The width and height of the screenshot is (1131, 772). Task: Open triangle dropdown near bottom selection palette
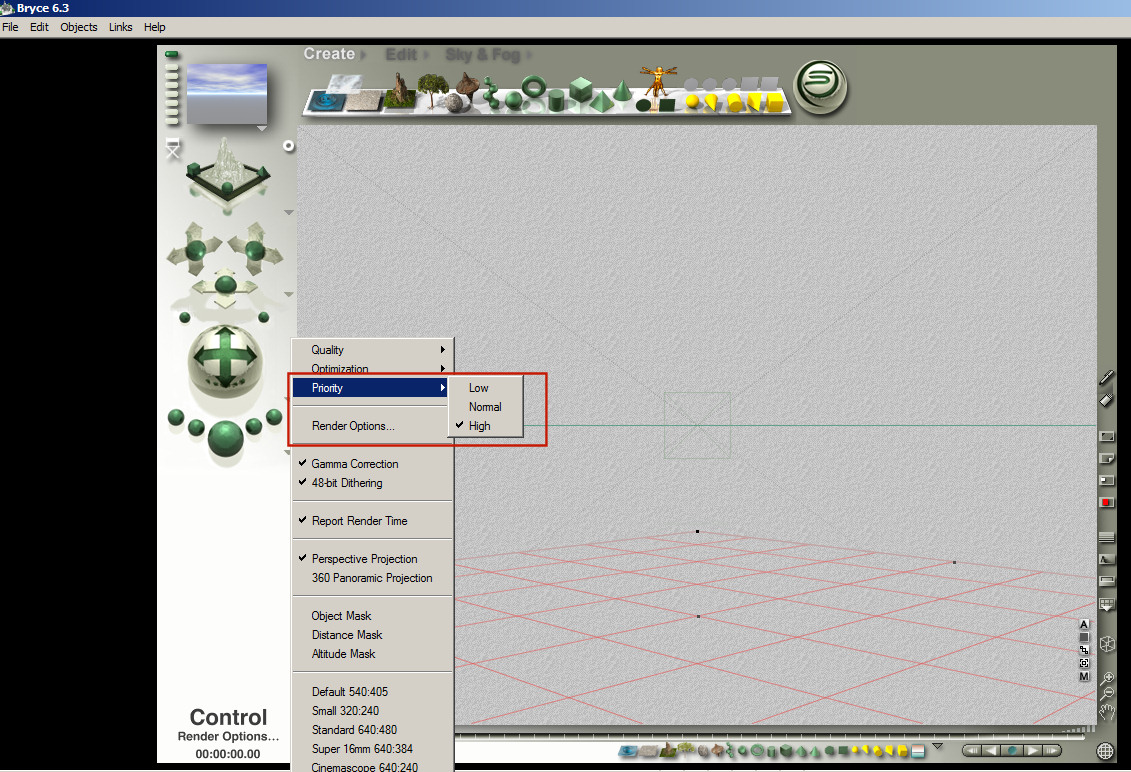pyautogui.click(x=938, y=746)
